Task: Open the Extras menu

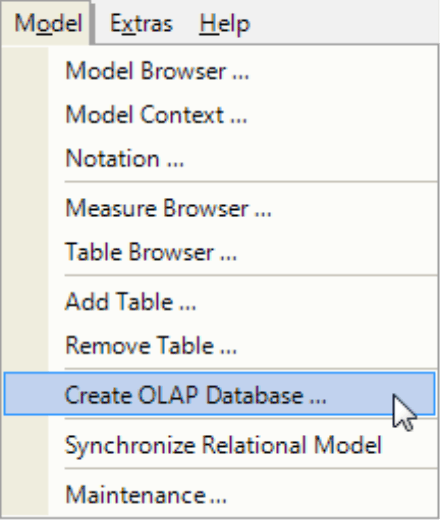Action: [141, 24]
